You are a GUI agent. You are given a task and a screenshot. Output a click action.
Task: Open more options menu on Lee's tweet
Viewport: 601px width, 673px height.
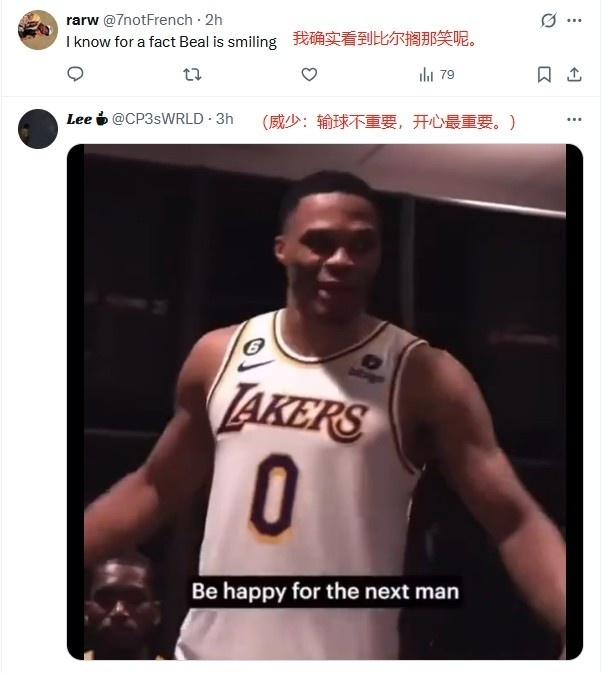pos(574,119)
